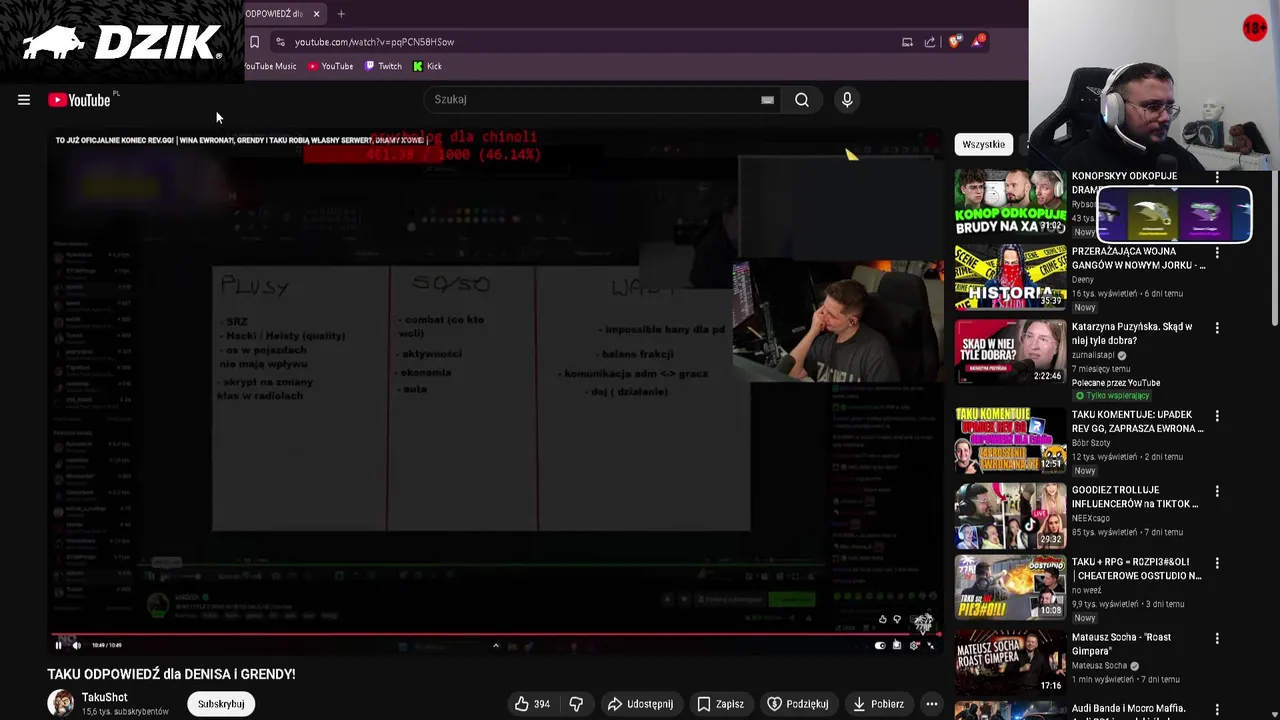Subscribe with the Subskrybuj button

coord(221,704)
